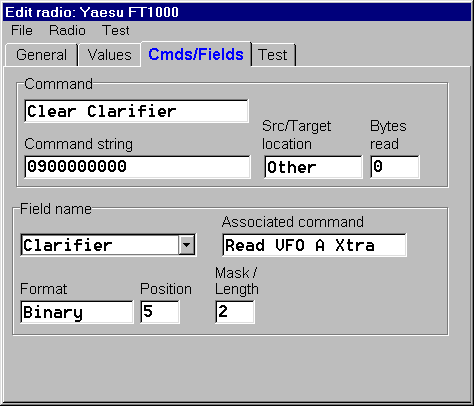The height and width of the screenshot is (406, 474).
Task: Switch to the Values tab
Action: point(110,55)
